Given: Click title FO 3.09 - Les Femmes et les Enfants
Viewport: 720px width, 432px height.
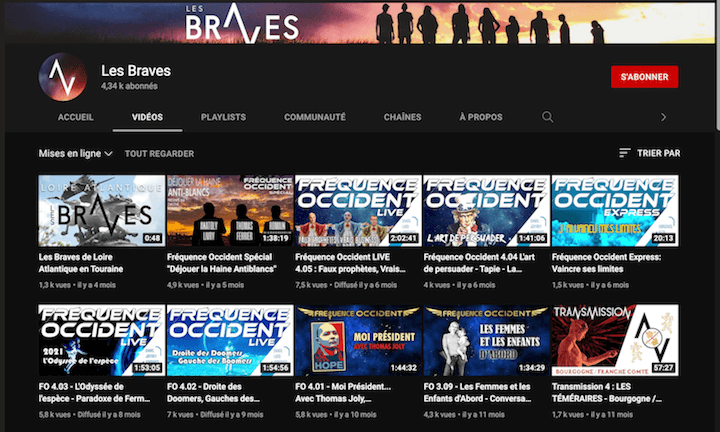Looking at the screenshot, I should tap(477, 393).
